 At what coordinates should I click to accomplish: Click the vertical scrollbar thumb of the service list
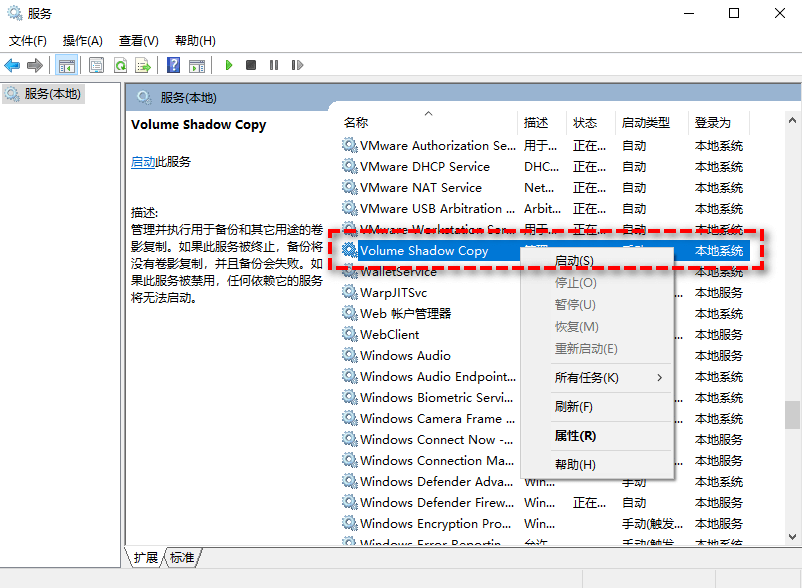[792, 414]
